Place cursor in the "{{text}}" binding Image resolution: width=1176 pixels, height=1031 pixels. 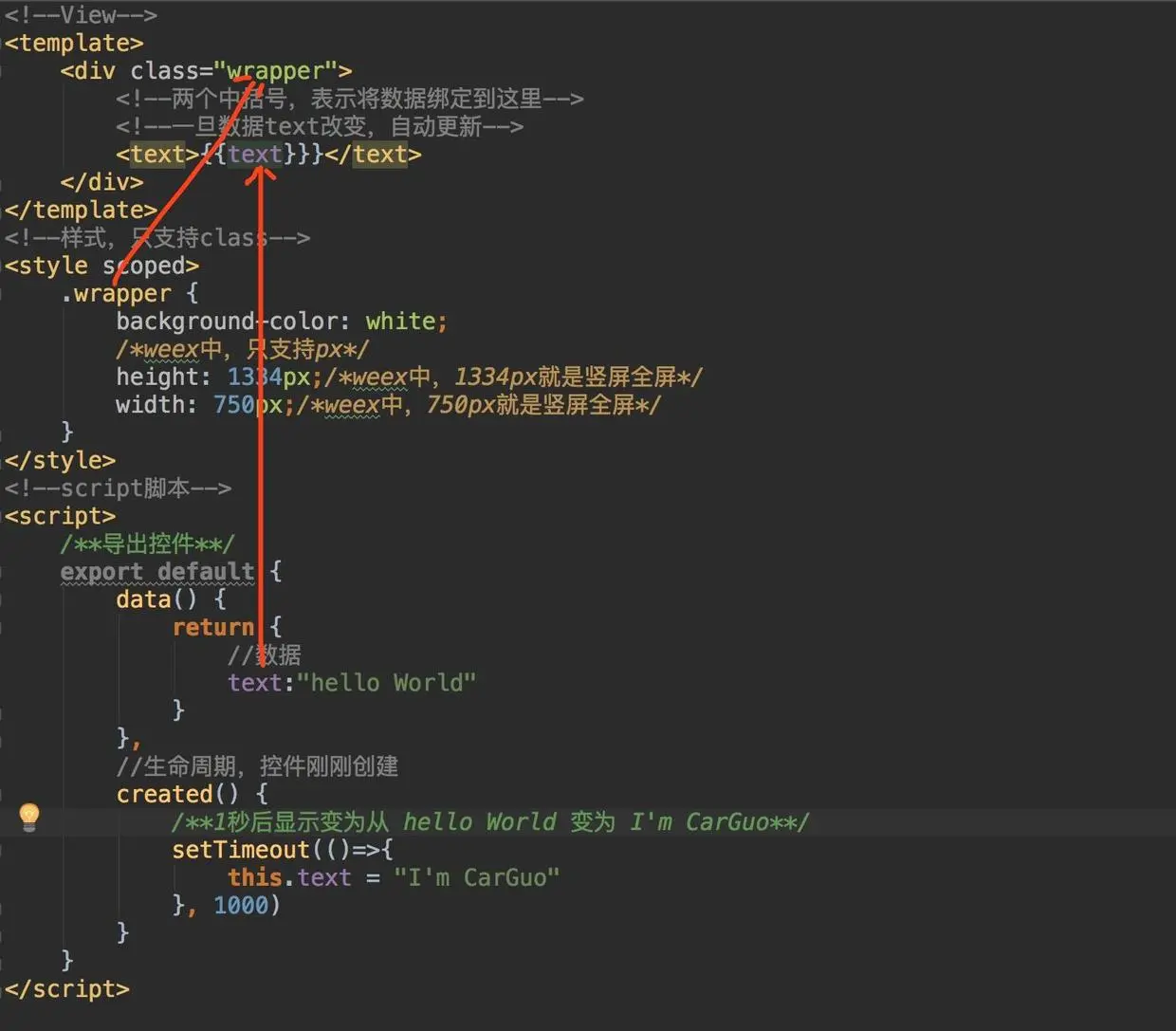click(x=262, y=154)
